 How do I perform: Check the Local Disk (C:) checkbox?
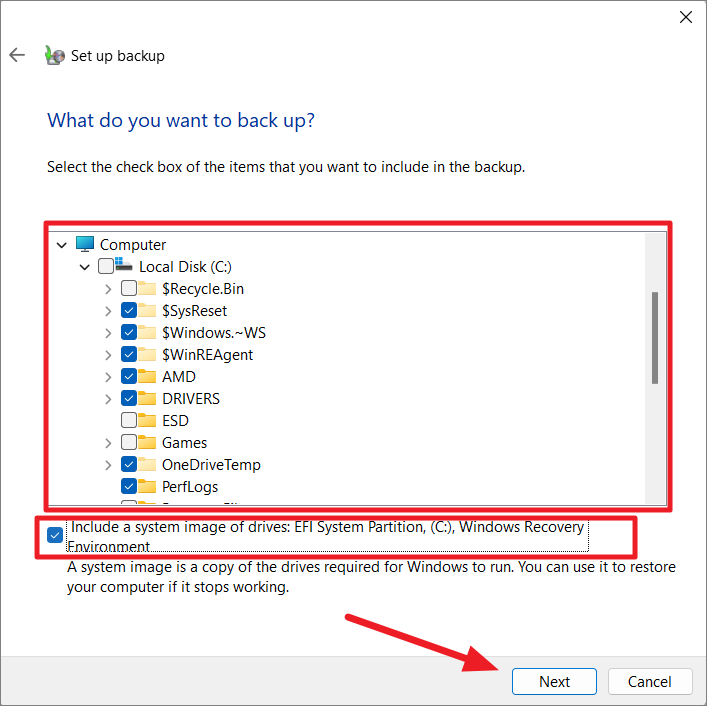tap(106, 266)
